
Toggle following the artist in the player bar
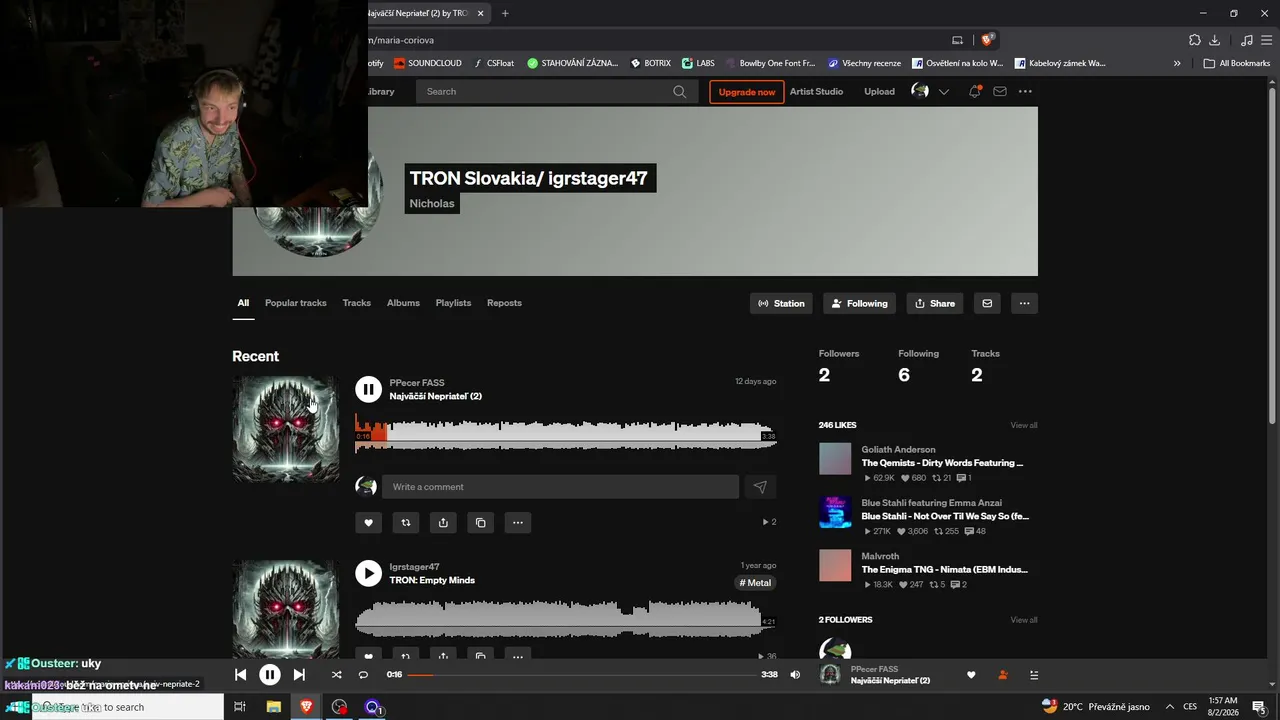(1003, 675)
